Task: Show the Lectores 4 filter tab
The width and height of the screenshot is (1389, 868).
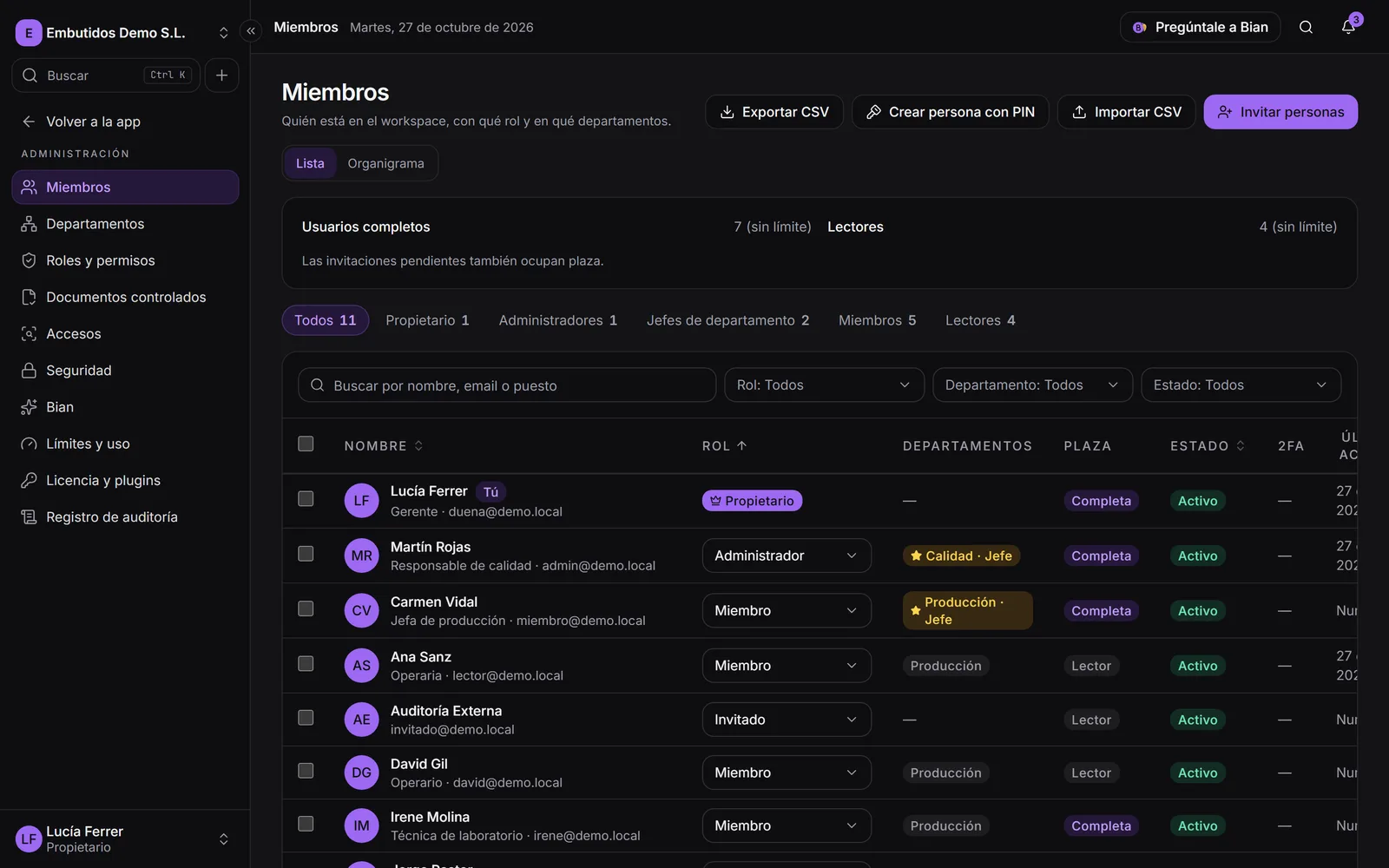Action: pos(980,320)
